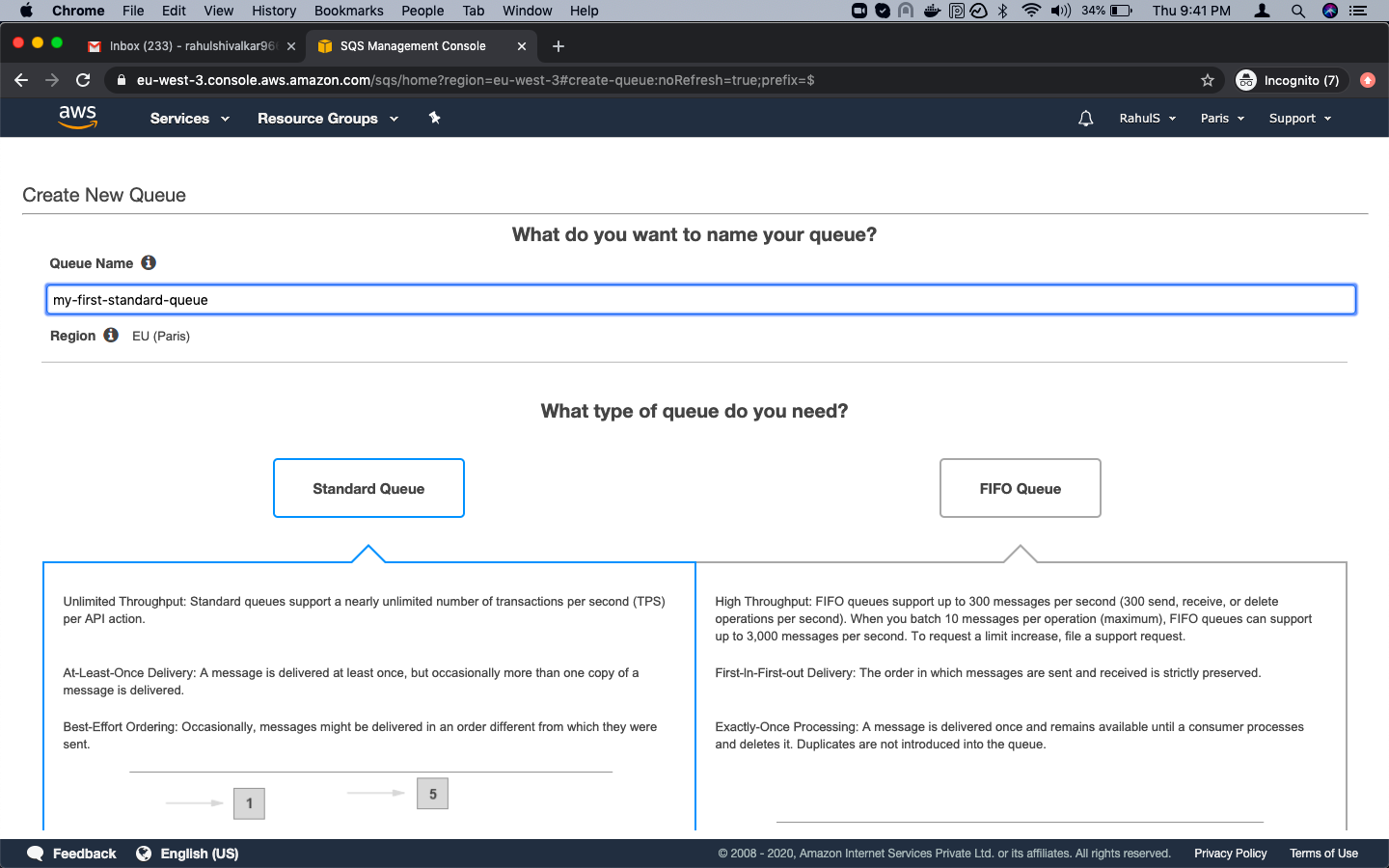Select the FIFO Queue type
1389x868 pixels.
(x=1020, y=488)
